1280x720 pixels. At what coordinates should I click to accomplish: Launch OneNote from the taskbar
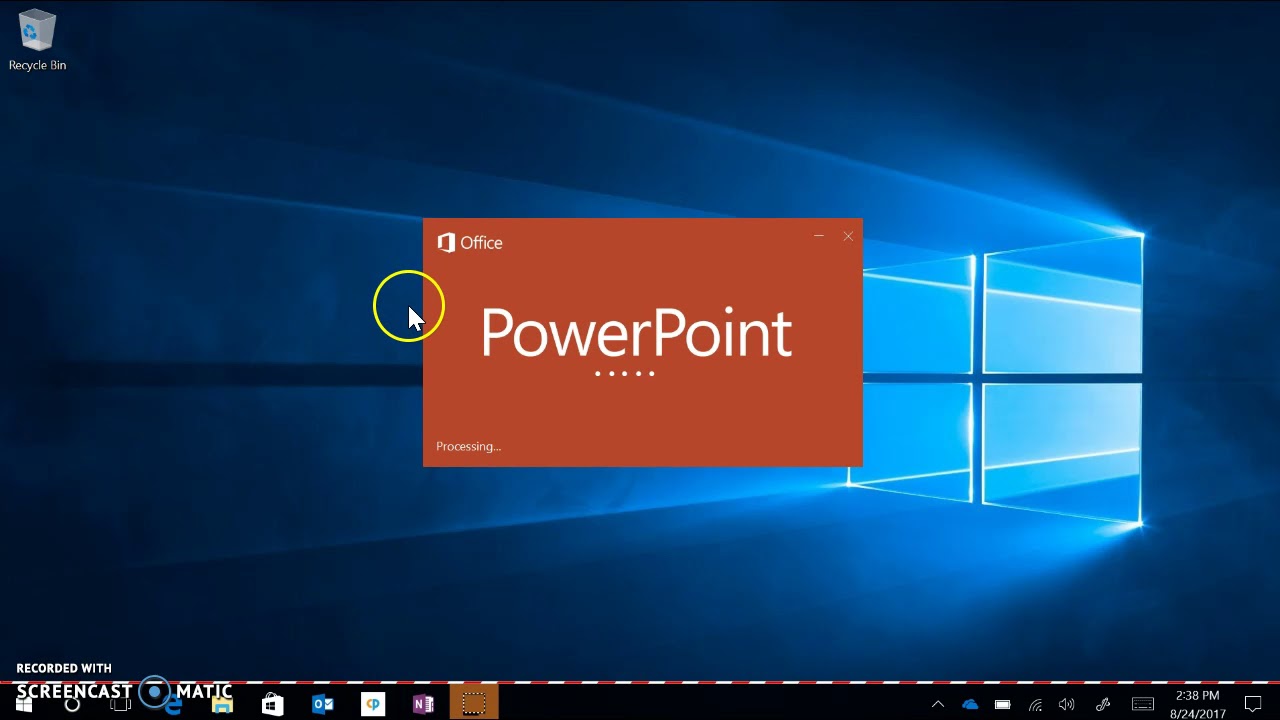pos(423,705)
